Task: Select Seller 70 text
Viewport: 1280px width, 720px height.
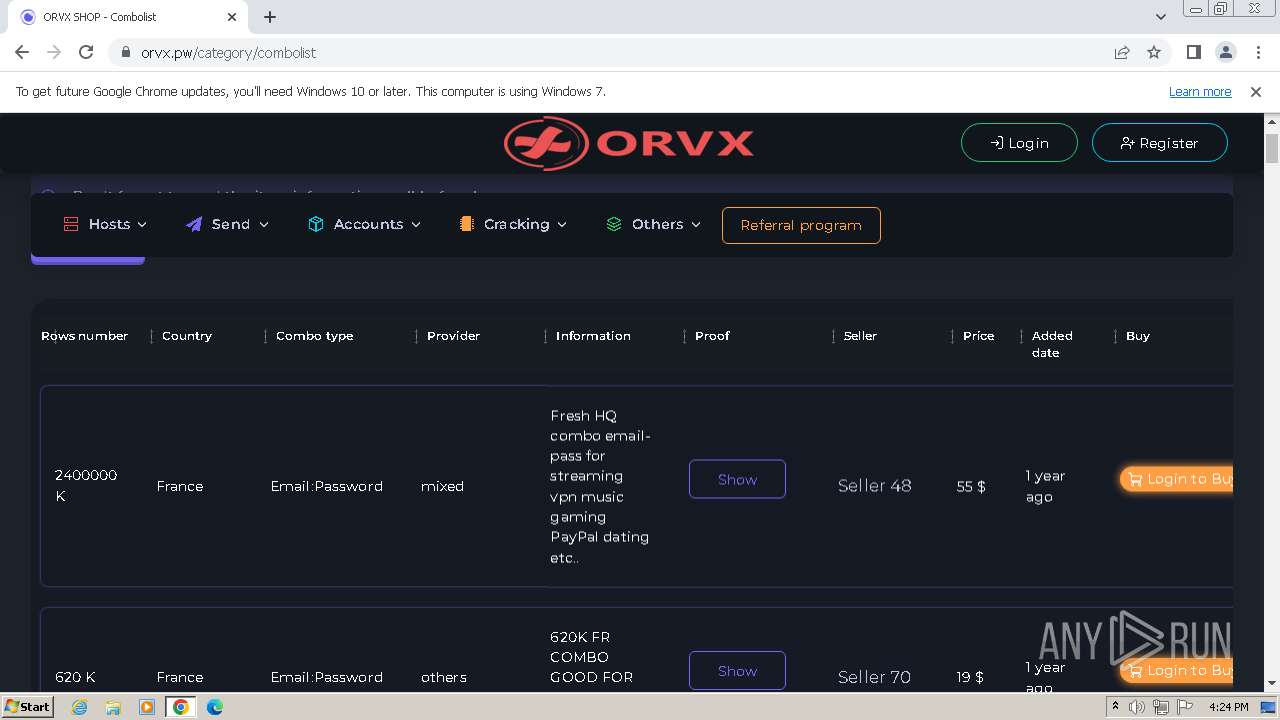Action: (x=874, y=677)
